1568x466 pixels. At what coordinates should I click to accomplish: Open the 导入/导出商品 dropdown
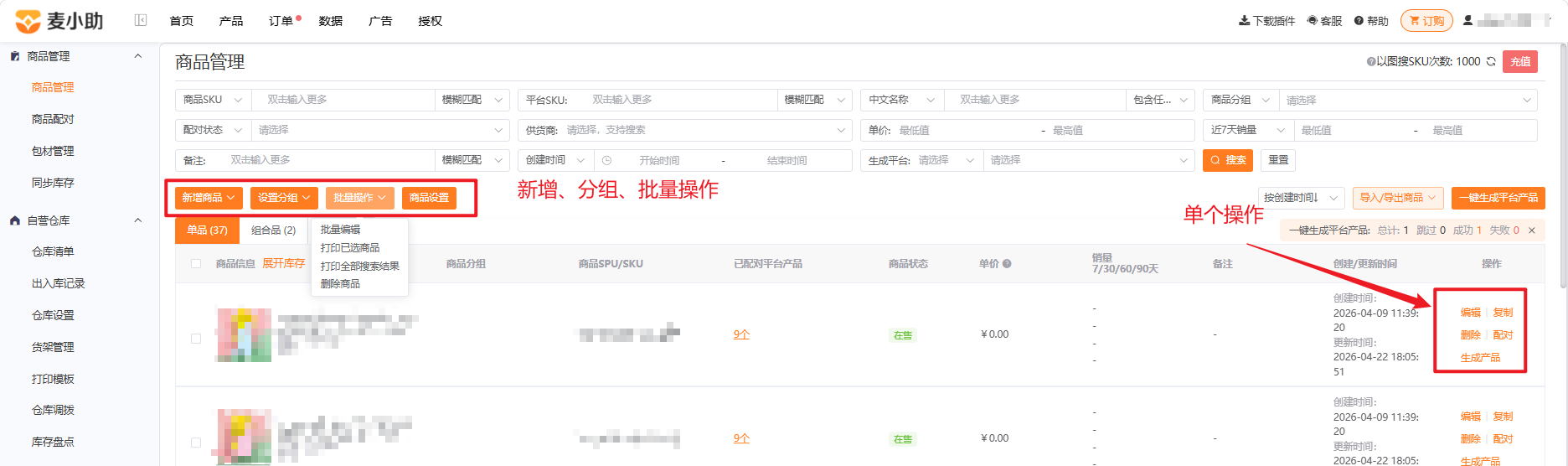[1398, 198]
